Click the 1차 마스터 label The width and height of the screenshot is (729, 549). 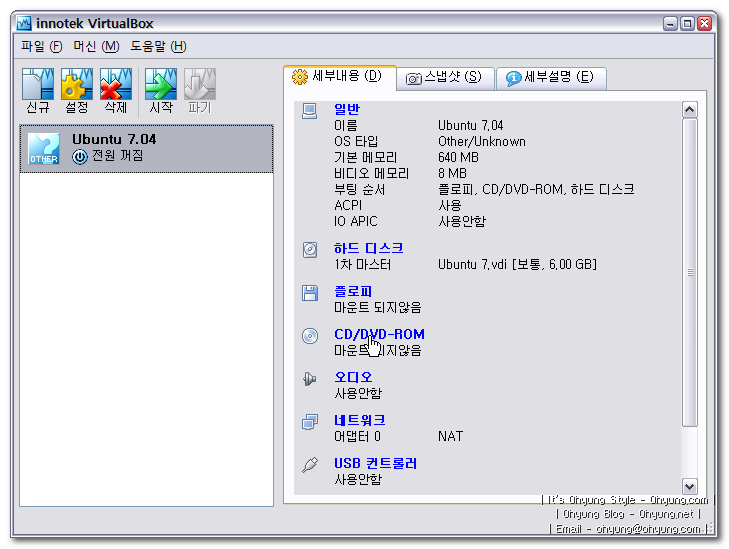point(362,265)
